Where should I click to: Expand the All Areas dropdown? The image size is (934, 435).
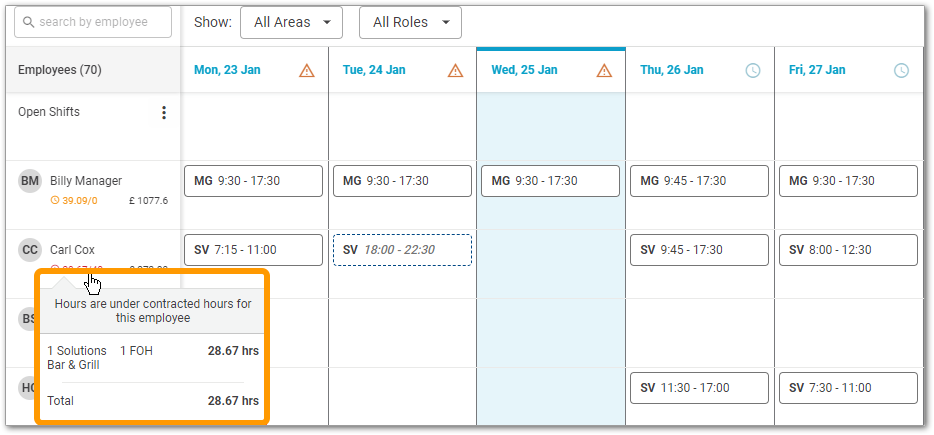click(291, 23)
